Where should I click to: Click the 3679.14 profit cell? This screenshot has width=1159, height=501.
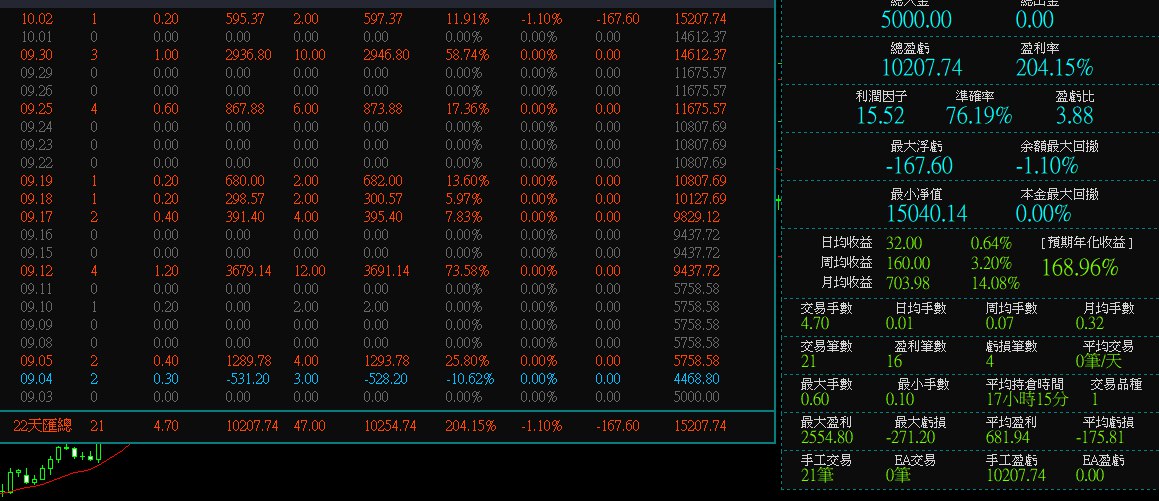[x=248, y=270]
